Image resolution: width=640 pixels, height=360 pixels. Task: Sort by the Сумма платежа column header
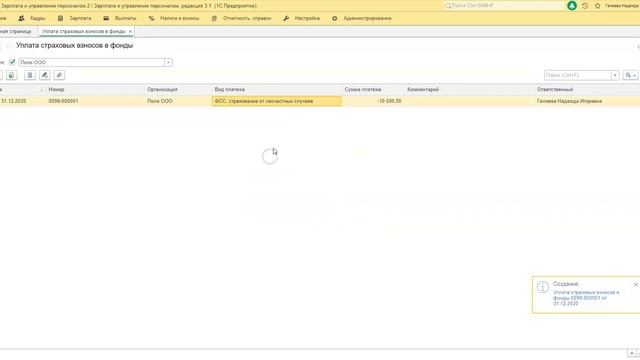[x=363, y=89]
